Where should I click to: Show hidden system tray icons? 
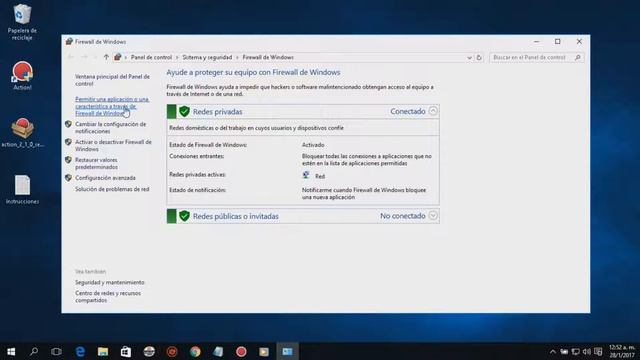tap(552, 351)
